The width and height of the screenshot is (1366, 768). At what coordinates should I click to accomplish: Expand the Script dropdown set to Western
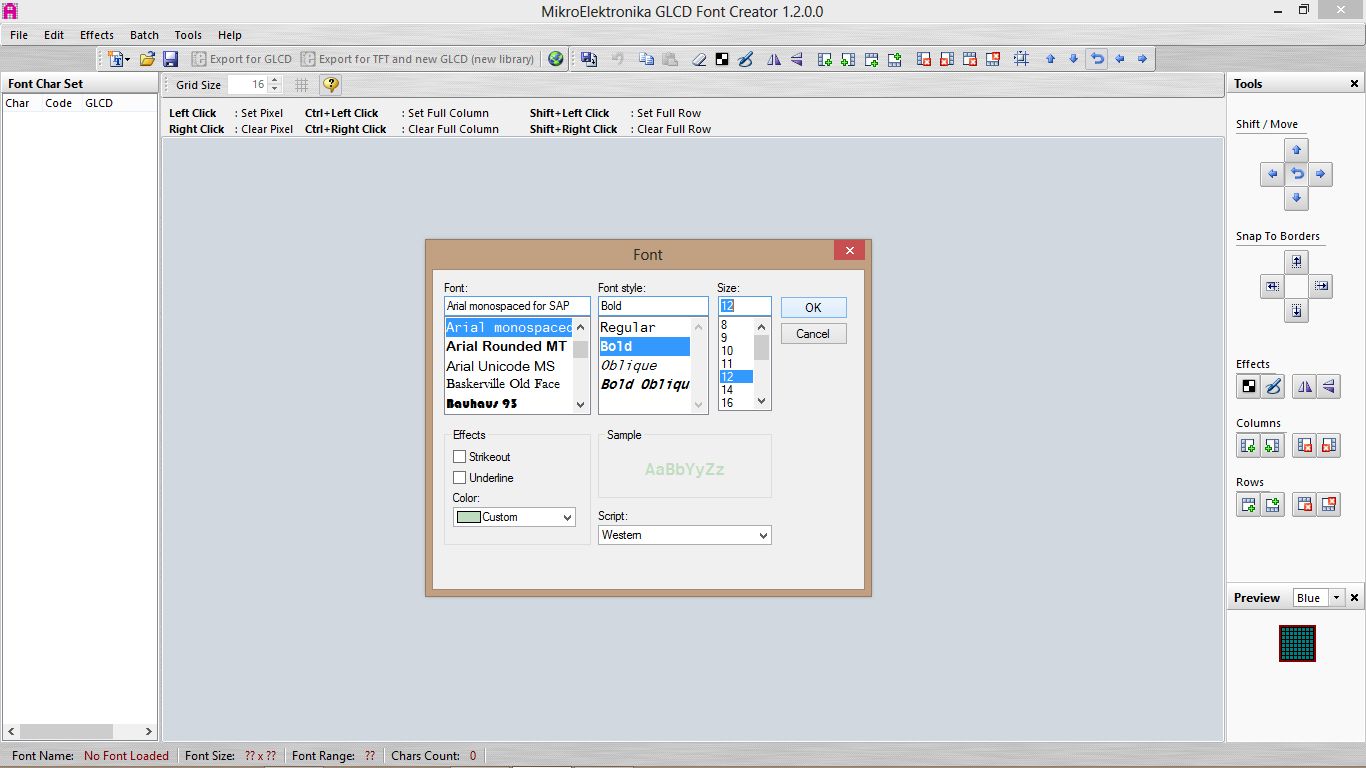tap(685, 535)
